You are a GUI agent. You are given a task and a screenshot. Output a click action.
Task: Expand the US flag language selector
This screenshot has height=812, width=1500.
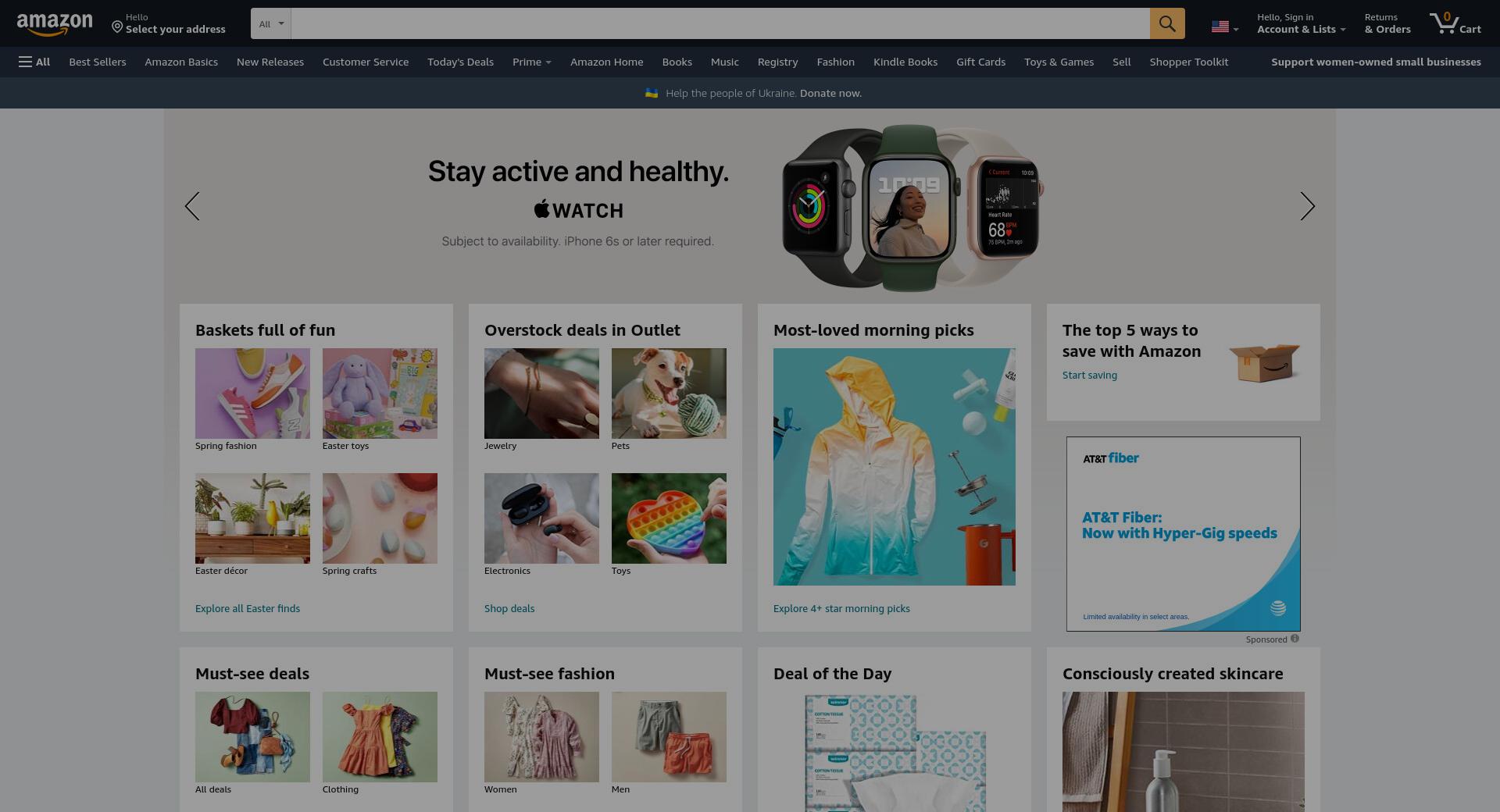[1225, 27]
